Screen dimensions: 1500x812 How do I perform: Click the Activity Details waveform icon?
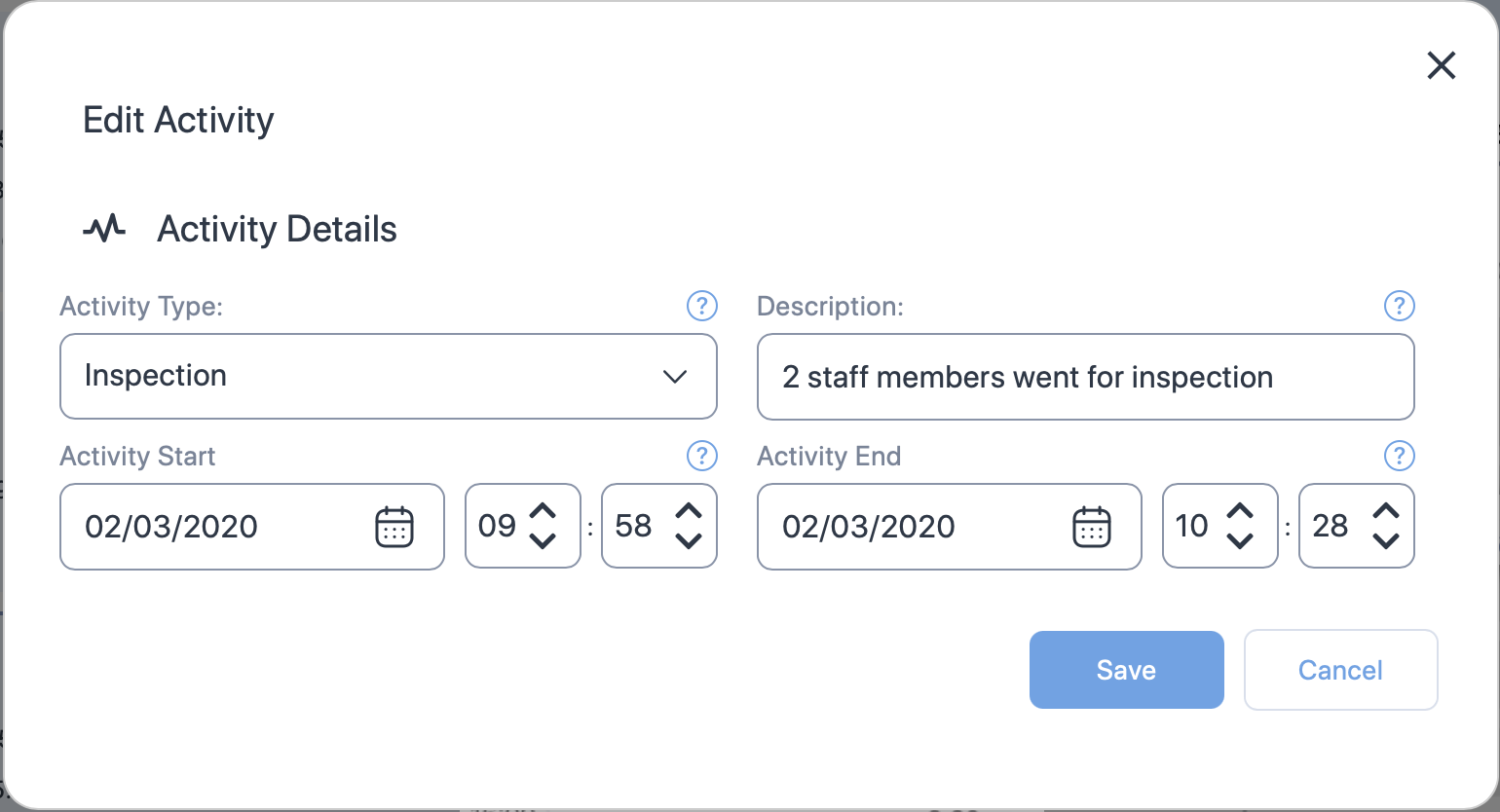pyautogui.click(x=104, y=228)
